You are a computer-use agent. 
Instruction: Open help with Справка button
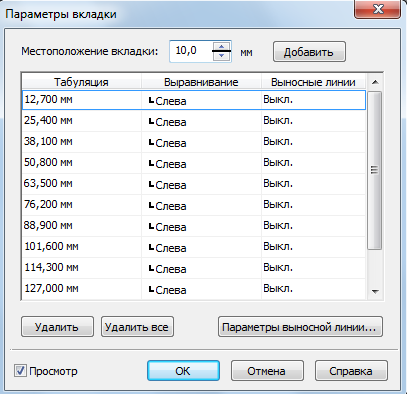[351, 370]
